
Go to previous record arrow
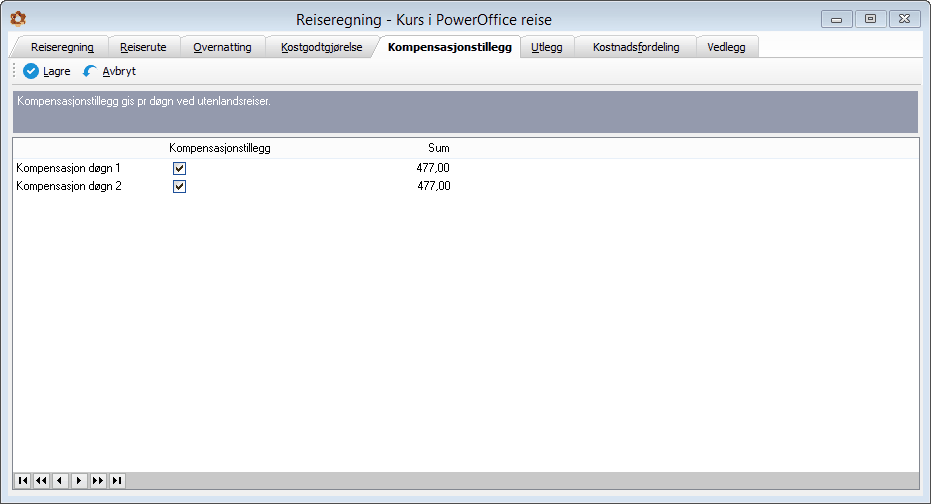(x=60, y=480)
